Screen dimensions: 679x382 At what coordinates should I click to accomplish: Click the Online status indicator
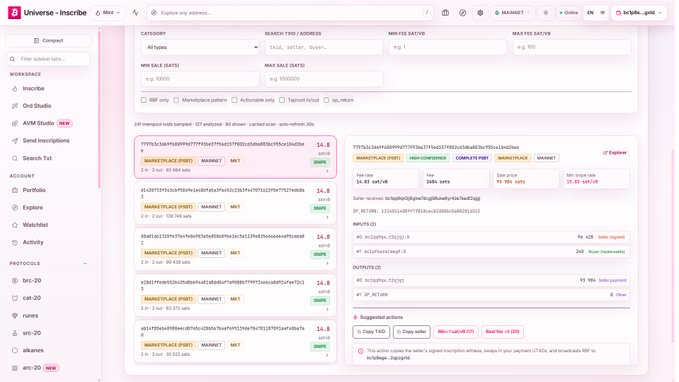point(569,13)
